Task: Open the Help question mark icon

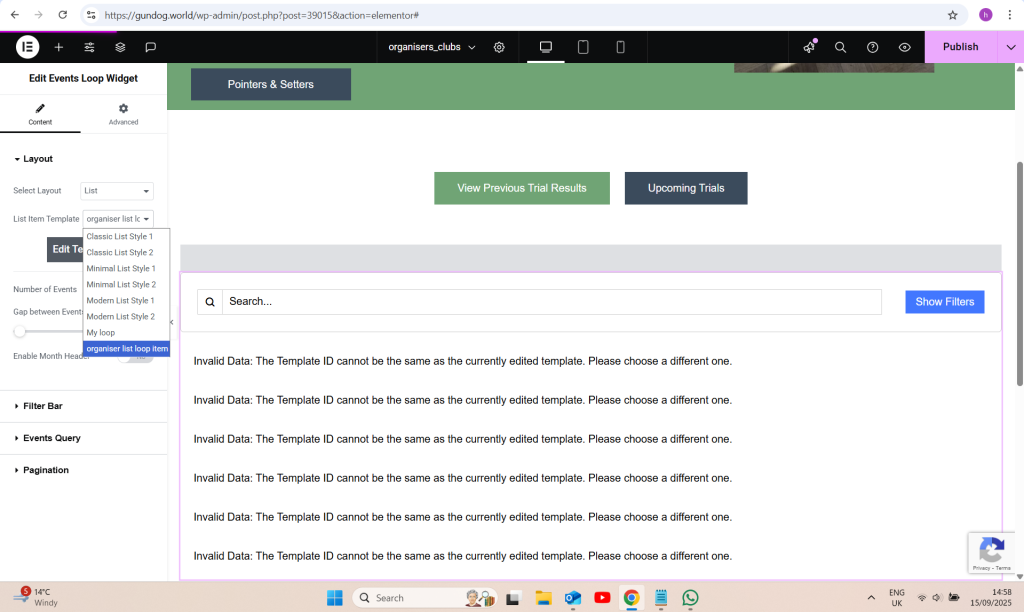Action: [872, 47]
